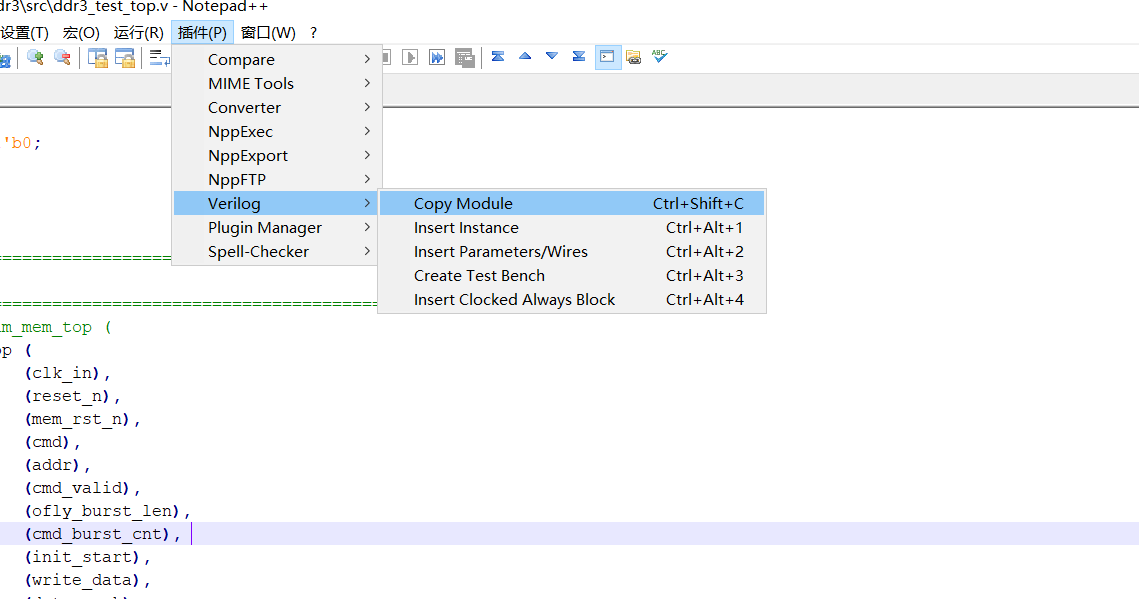
Task: Open the 运行(R) menu
Action: click(139, 33)
